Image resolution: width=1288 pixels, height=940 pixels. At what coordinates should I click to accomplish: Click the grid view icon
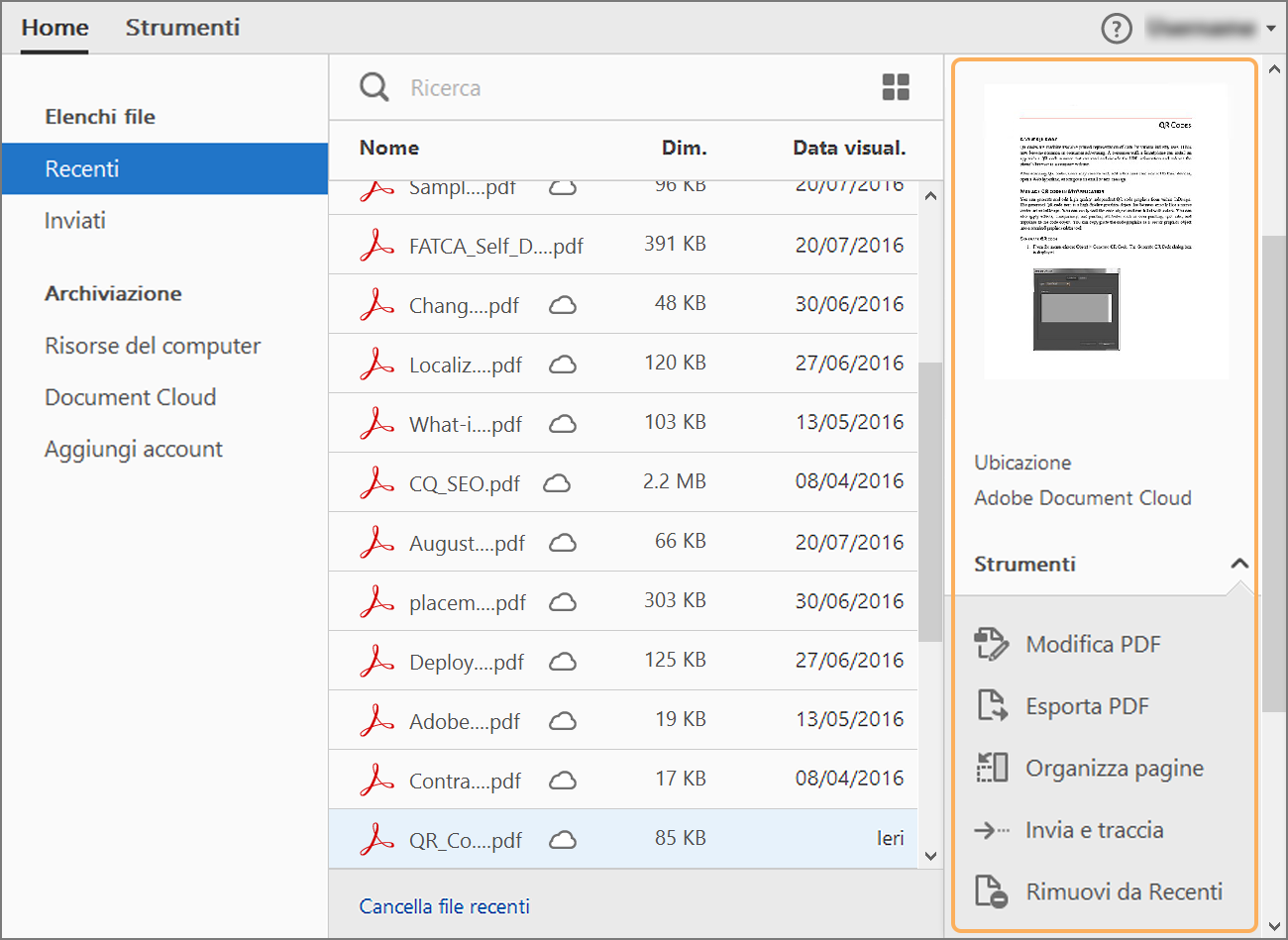click(x=896, y=87)
